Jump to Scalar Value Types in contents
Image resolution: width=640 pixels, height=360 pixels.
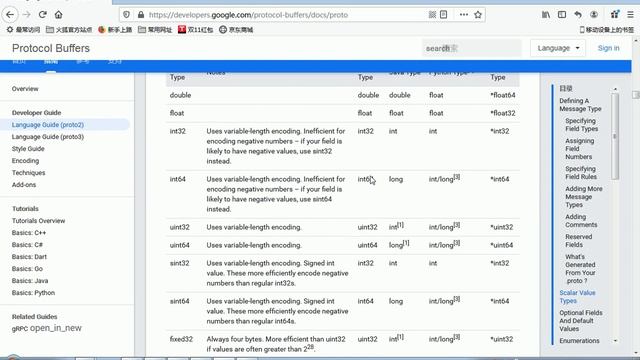(577, 297)
